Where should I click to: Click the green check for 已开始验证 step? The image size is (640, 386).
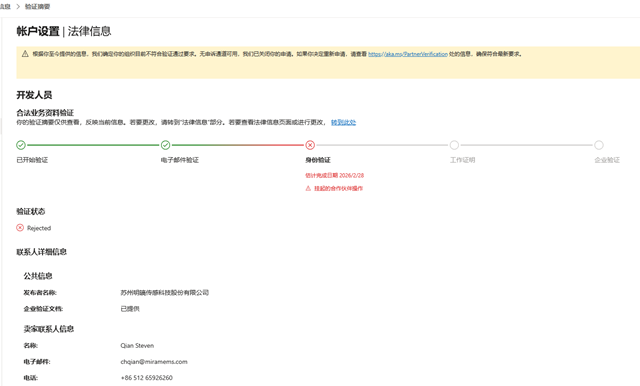(21, 145)
